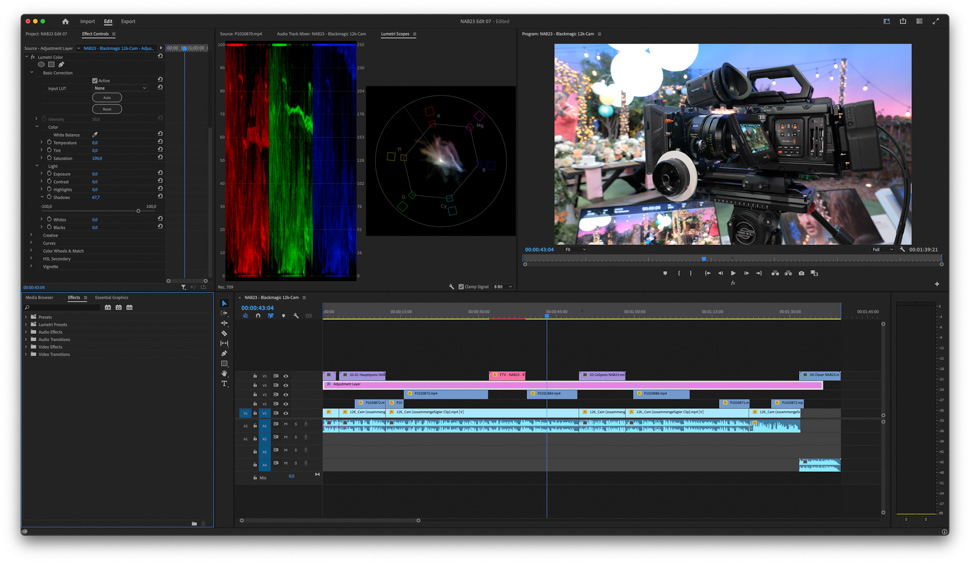Click Export Frame camera icon

tap(801, 273)
